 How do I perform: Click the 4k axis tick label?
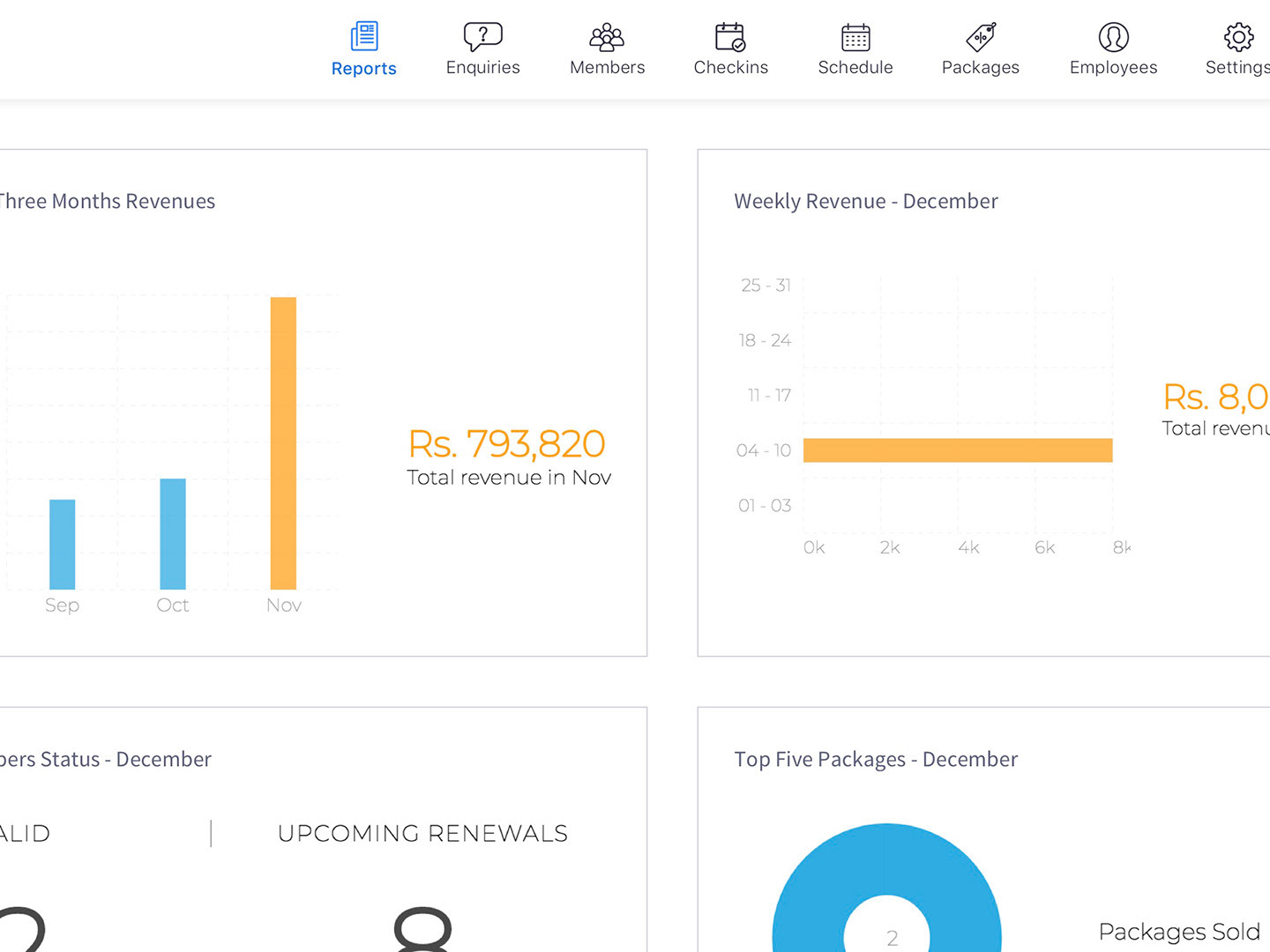pyautogui.click(x=968, y=547)
